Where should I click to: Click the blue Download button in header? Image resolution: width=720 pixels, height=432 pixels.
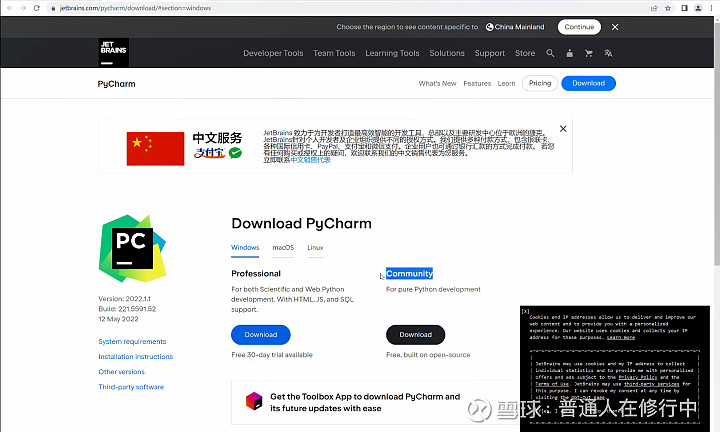(588, 83)
